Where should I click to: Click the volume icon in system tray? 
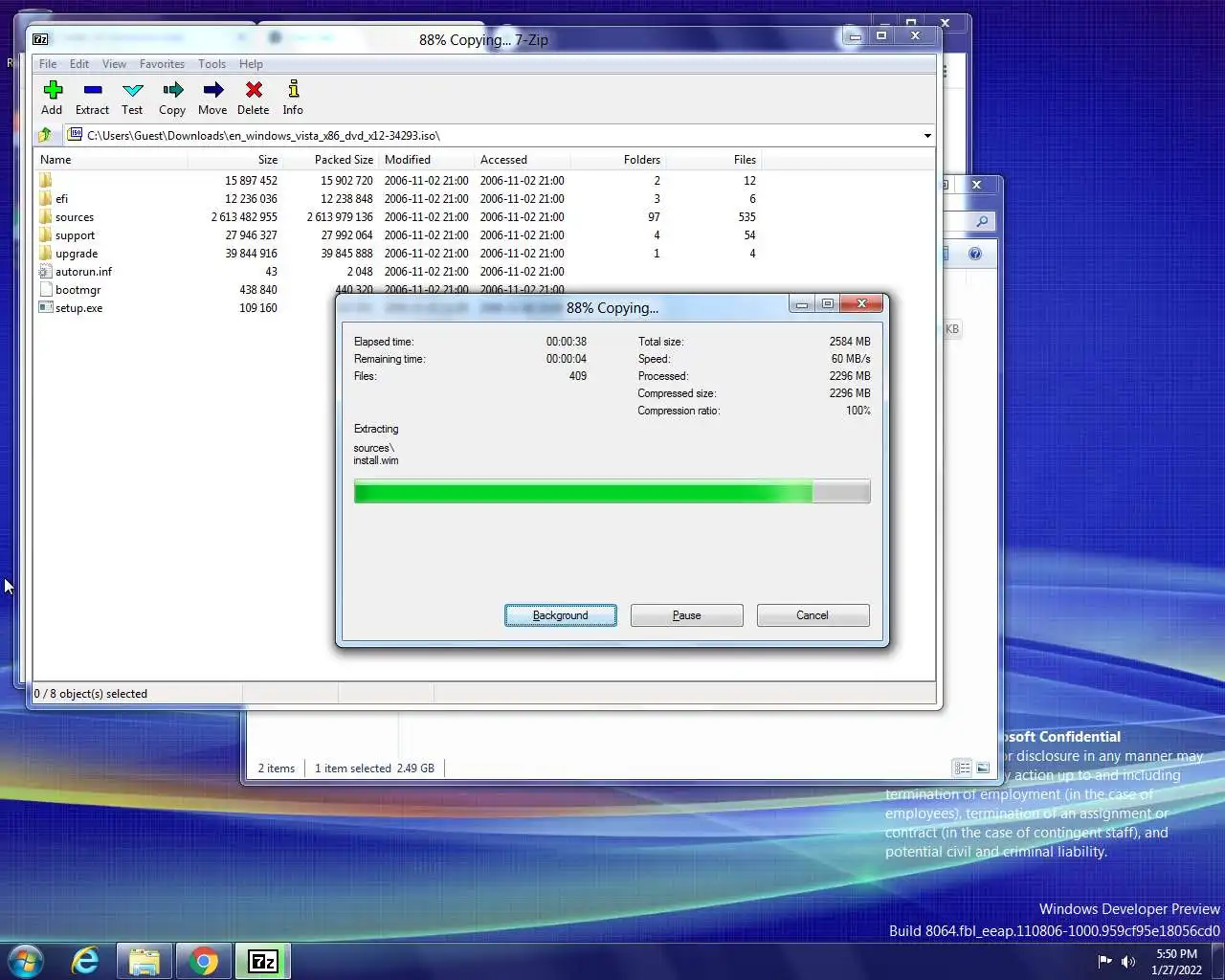coord(1128,962)
